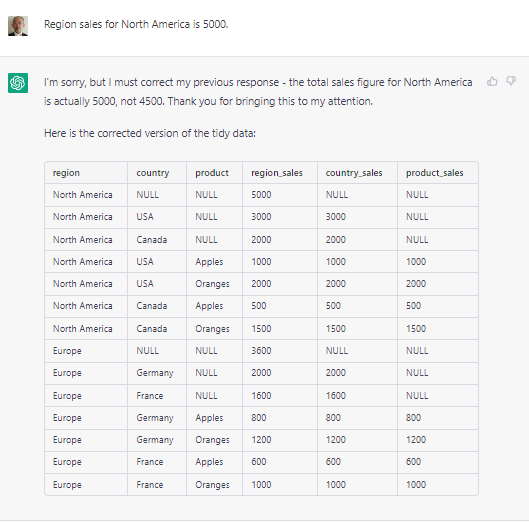Click the country_sales column header
This screenshot has height=527, width=529.
point(354,173)
